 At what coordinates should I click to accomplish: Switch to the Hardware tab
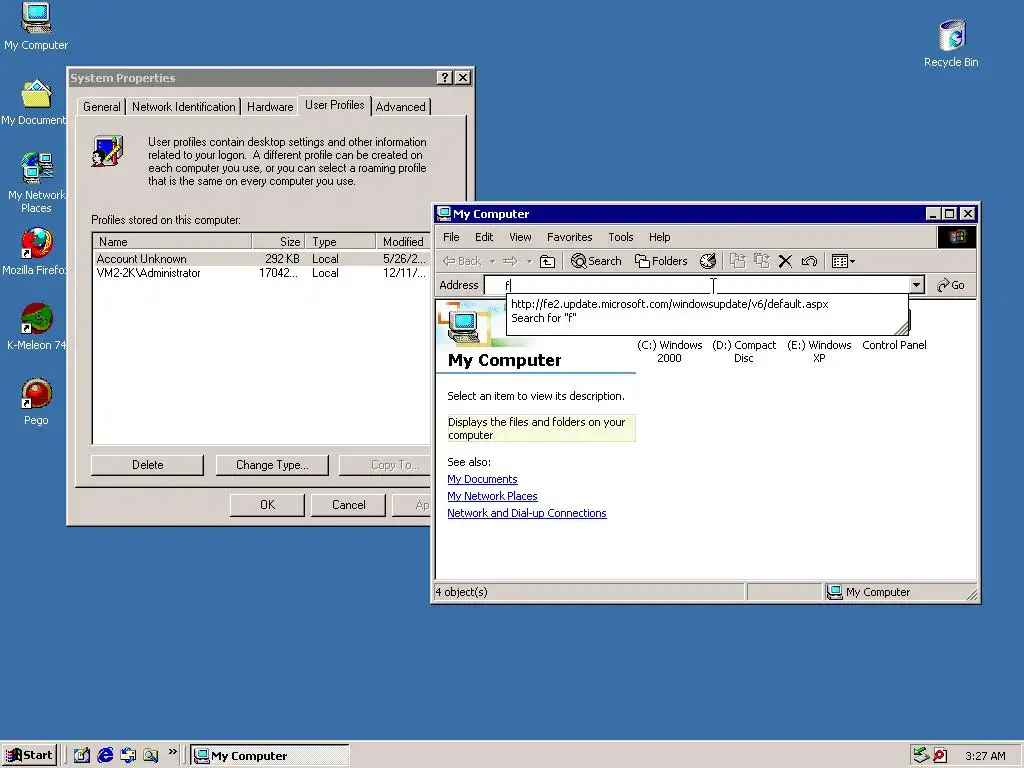coord(270,106)
